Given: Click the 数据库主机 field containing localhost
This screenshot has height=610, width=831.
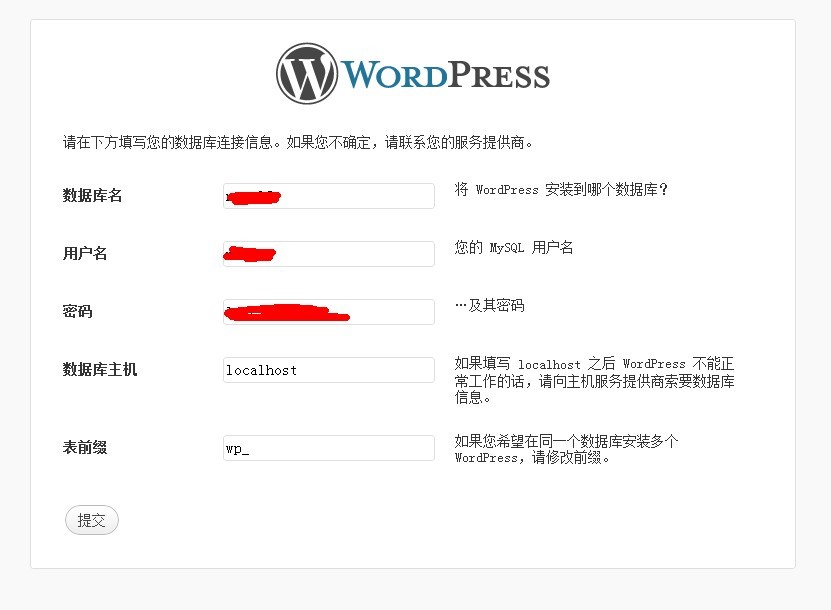Looking at the screenshot, I should pyautogui.click(x=329, y=370).
